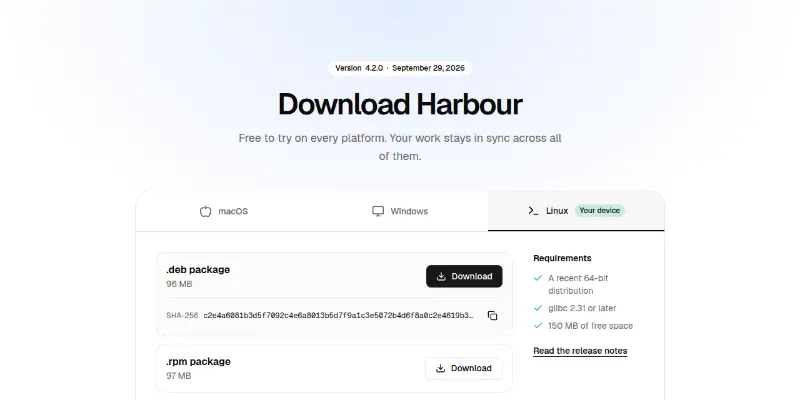Click checkmark beside glibc 2.31
This screenshot has width=800, height=400.
[538, 308]
